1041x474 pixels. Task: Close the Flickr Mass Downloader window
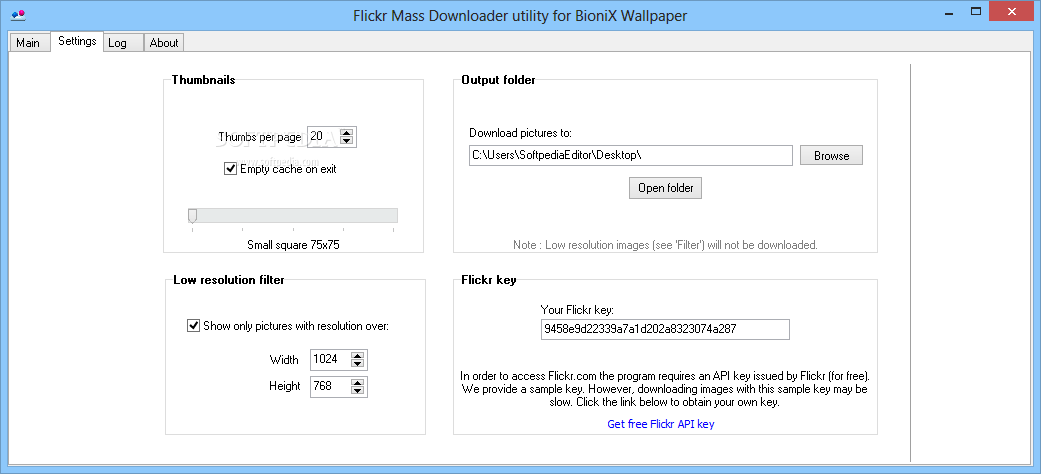click(x=1012, y=11)
